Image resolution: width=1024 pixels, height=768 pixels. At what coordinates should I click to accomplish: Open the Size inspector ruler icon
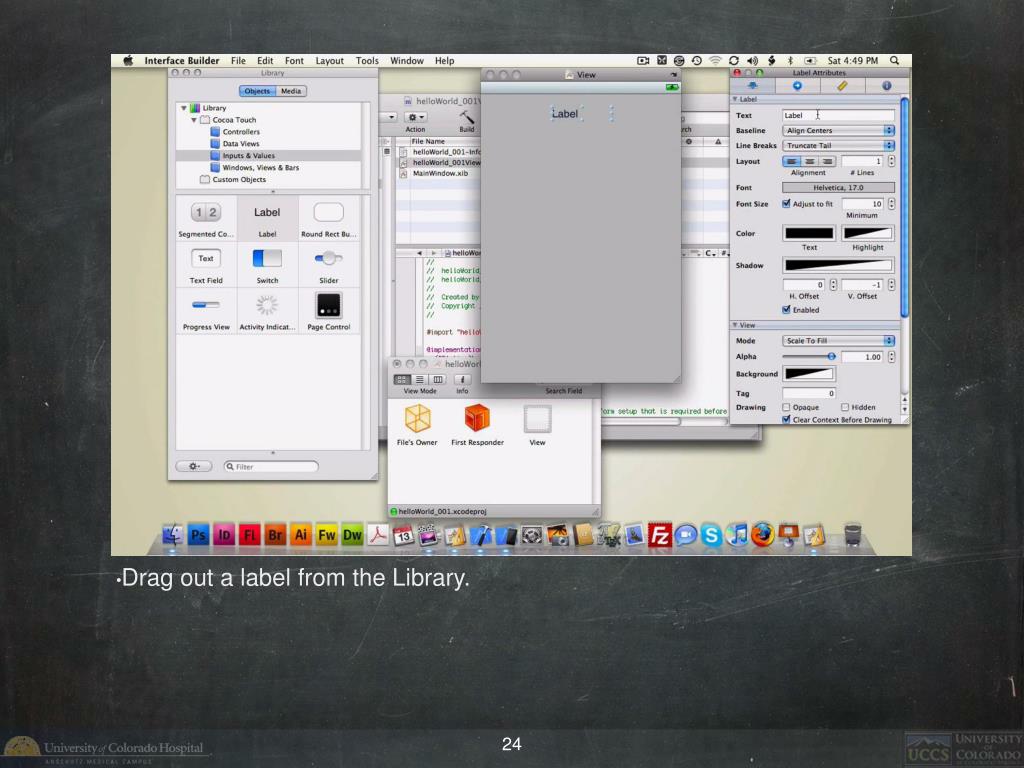tap(842, 86)
